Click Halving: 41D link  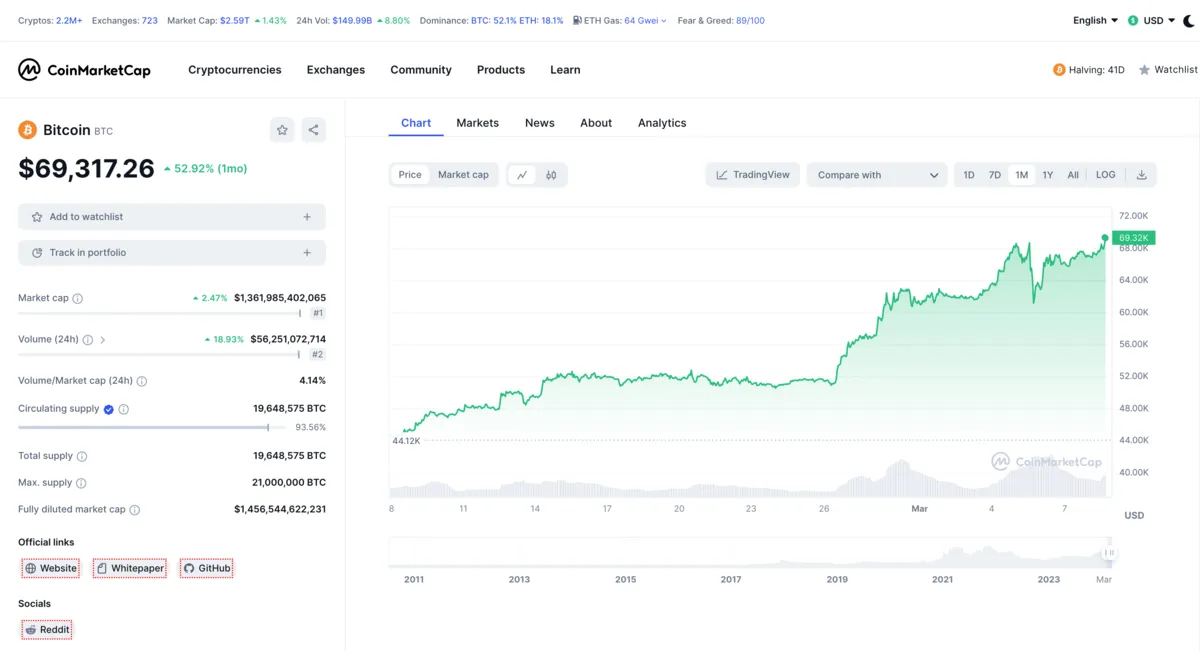pyautogui.click(x=1089, y=70)
